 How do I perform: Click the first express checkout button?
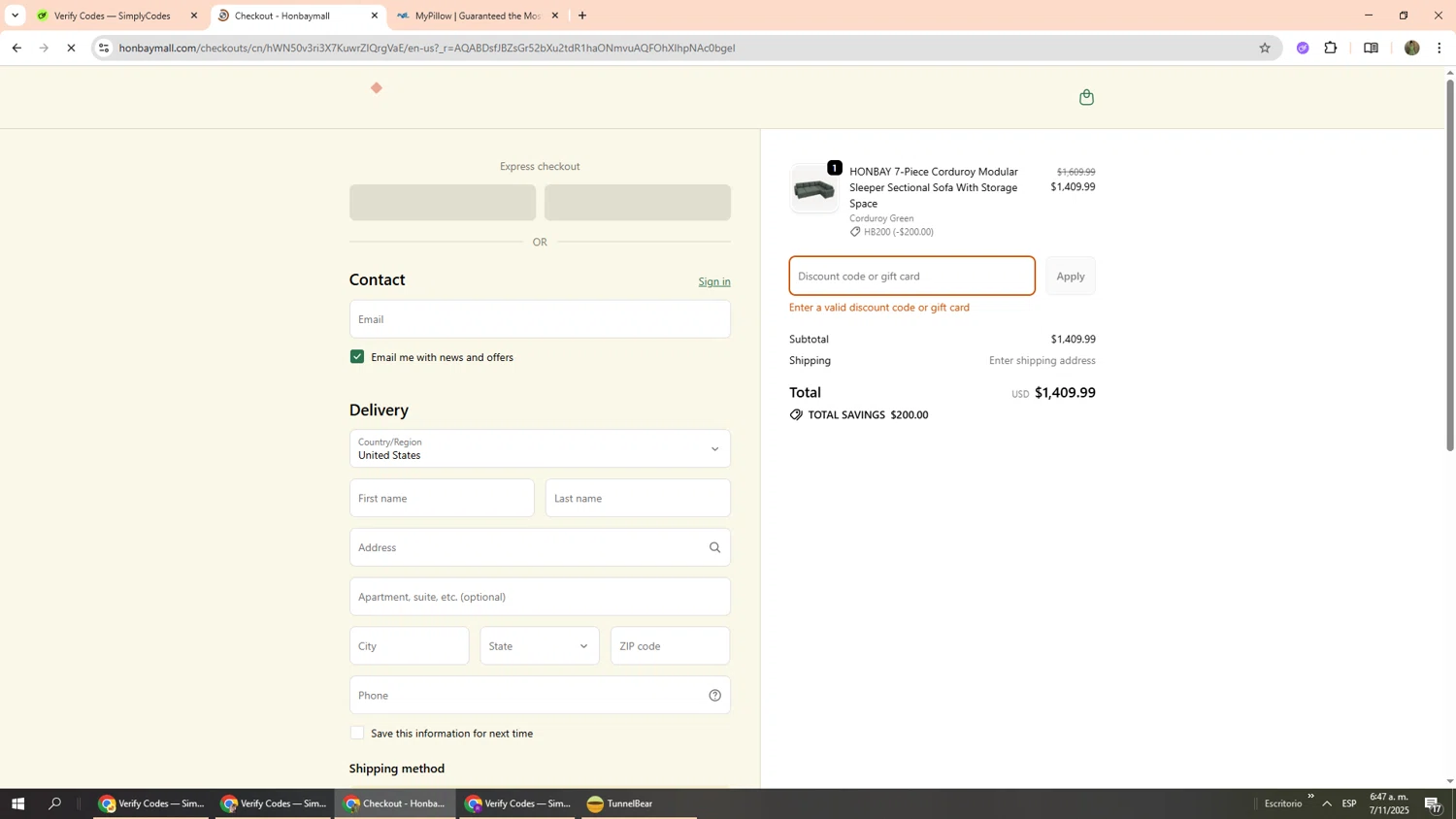443,203
